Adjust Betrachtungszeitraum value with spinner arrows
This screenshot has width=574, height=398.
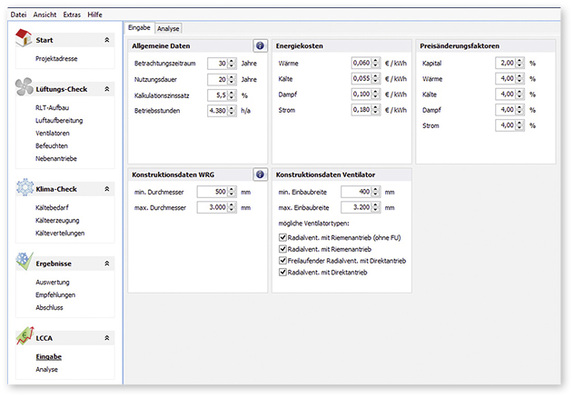(231, 63)
